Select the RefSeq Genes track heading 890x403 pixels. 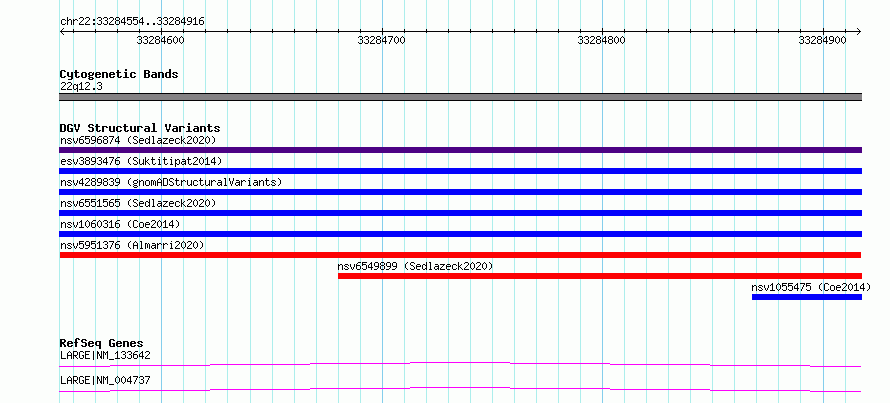[x=102, y=343]
